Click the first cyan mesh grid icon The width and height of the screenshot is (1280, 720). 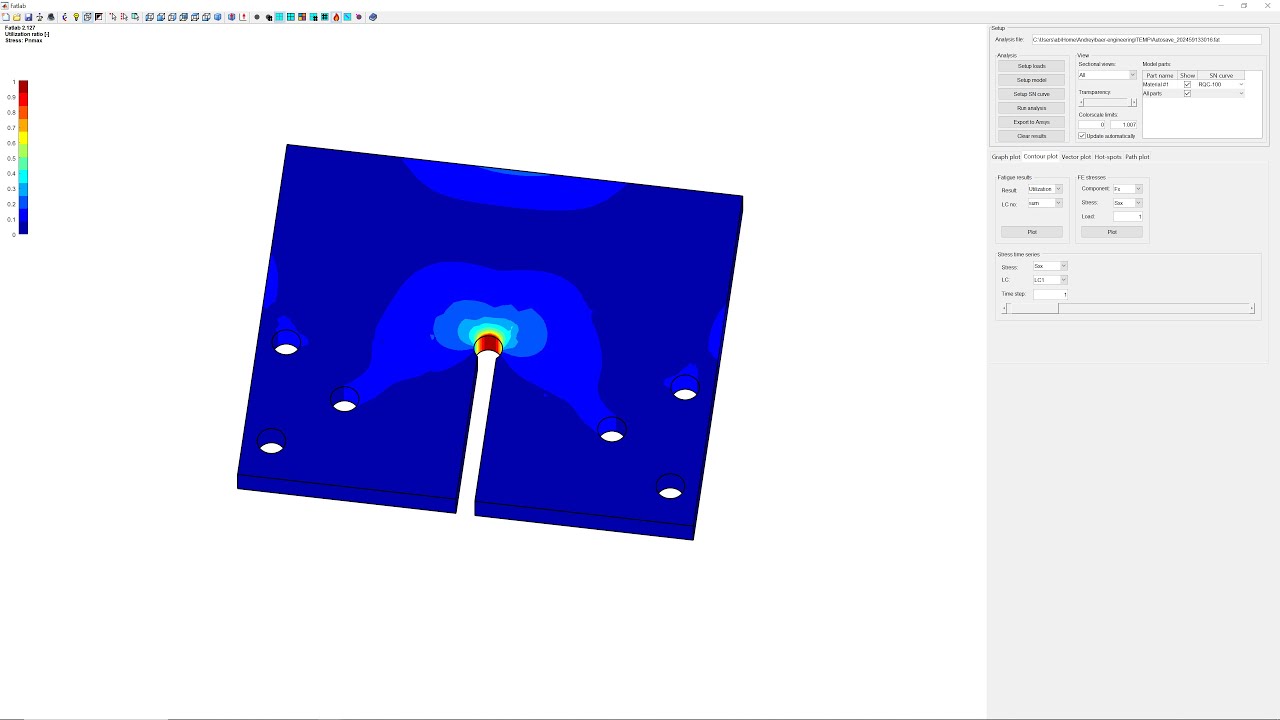coord(279,17)
